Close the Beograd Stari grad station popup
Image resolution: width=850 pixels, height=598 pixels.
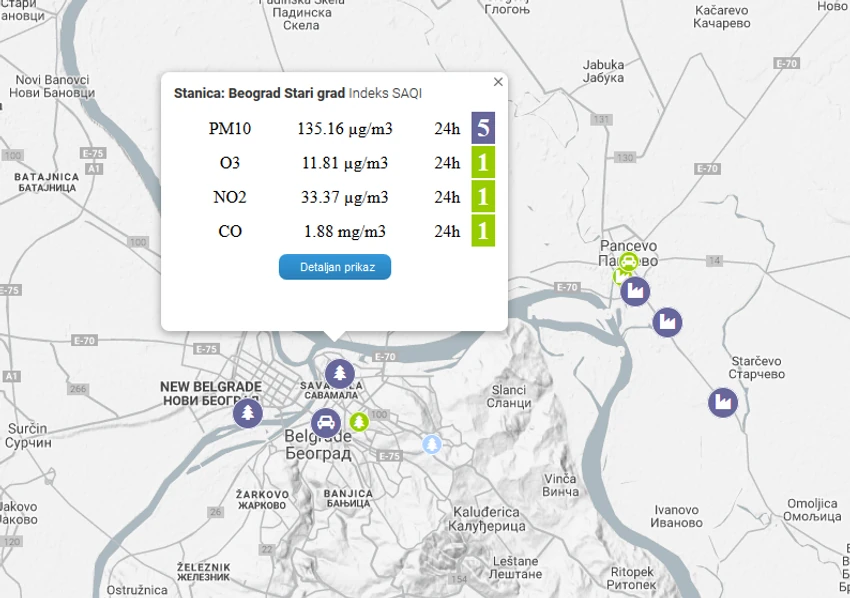(x=498, y=82)
